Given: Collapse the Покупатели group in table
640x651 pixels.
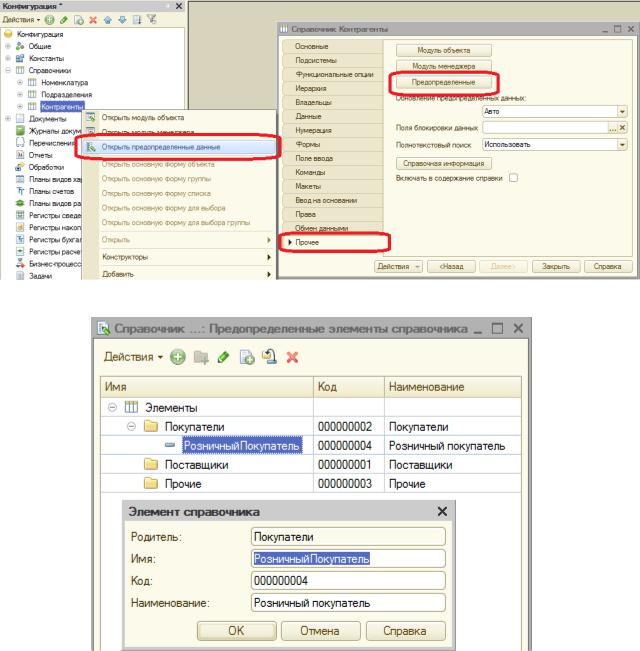Looking at the screenshot, I should click(131, 426).
